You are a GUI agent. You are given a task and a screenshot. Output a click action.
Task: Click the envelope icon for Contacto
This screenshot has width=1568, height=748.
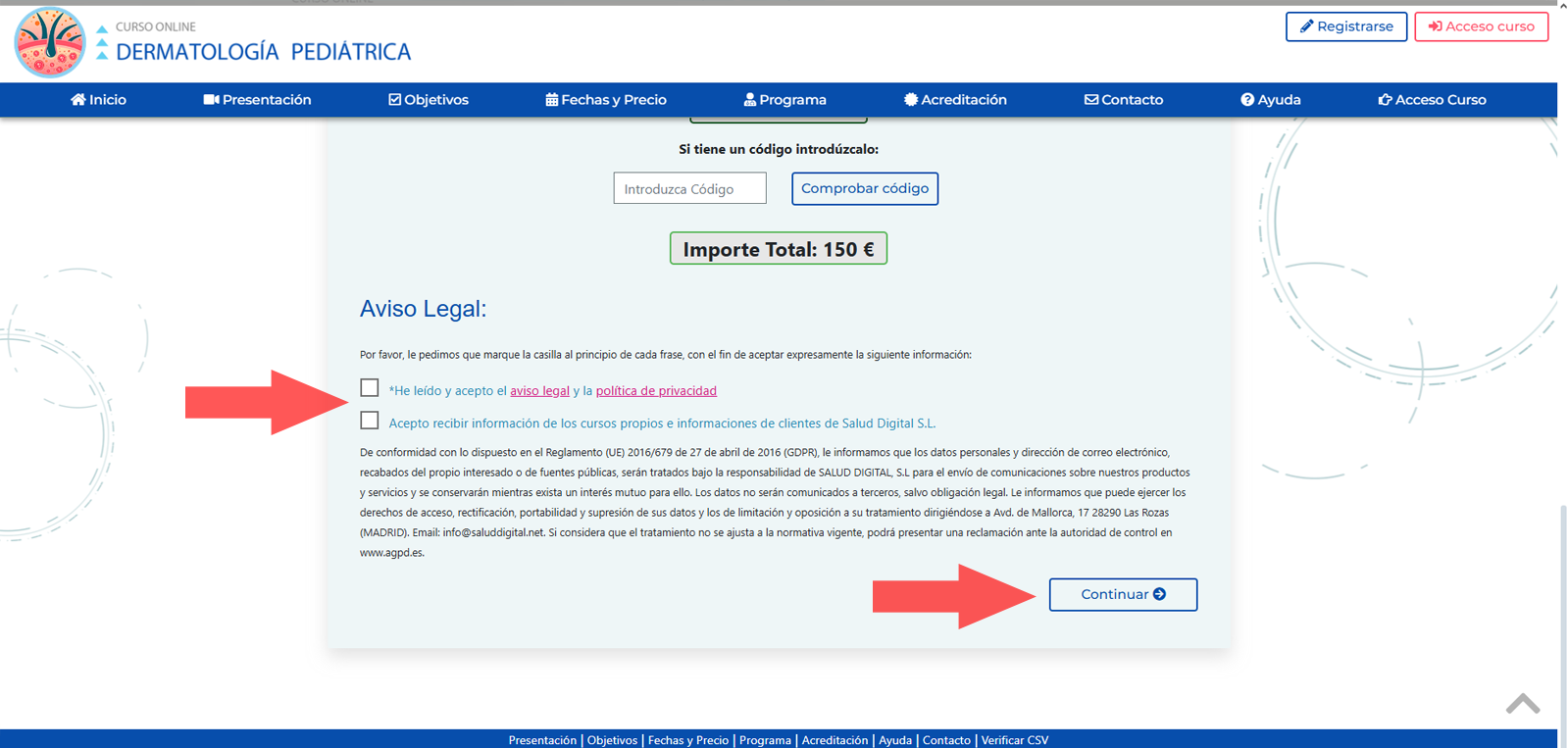tap(1091, 100)
